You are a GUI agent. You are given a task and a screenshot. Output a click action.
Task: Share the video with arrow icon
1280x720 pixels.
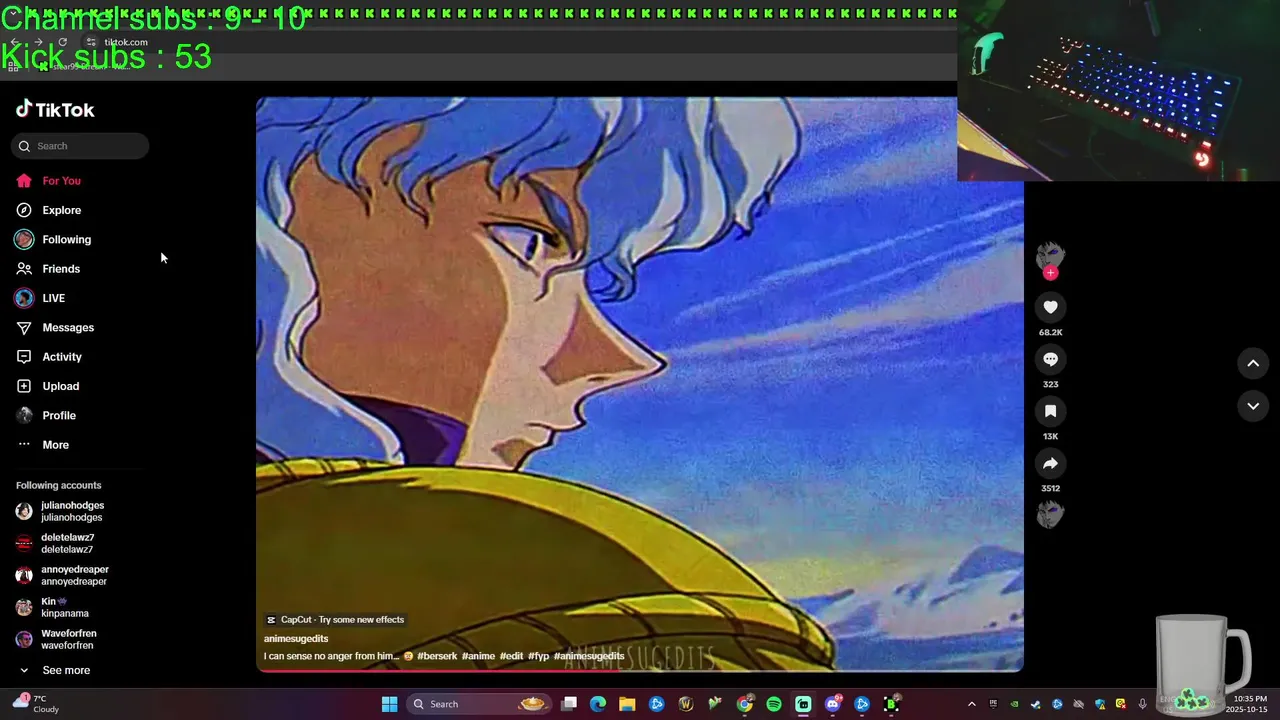point(1050,463)
